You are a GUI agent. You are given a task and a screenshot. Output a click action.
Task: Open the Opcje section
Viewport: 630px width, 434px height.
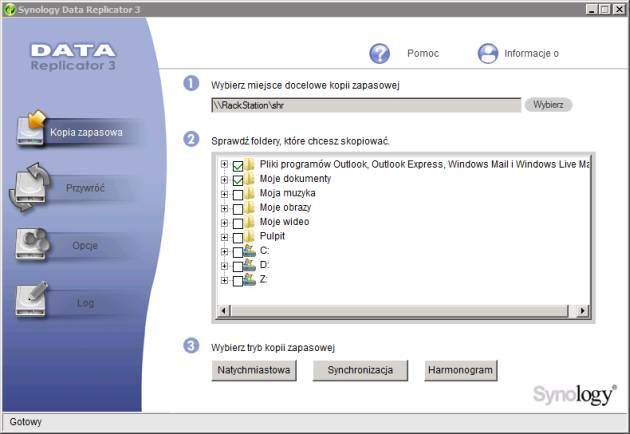pos(85,245)
